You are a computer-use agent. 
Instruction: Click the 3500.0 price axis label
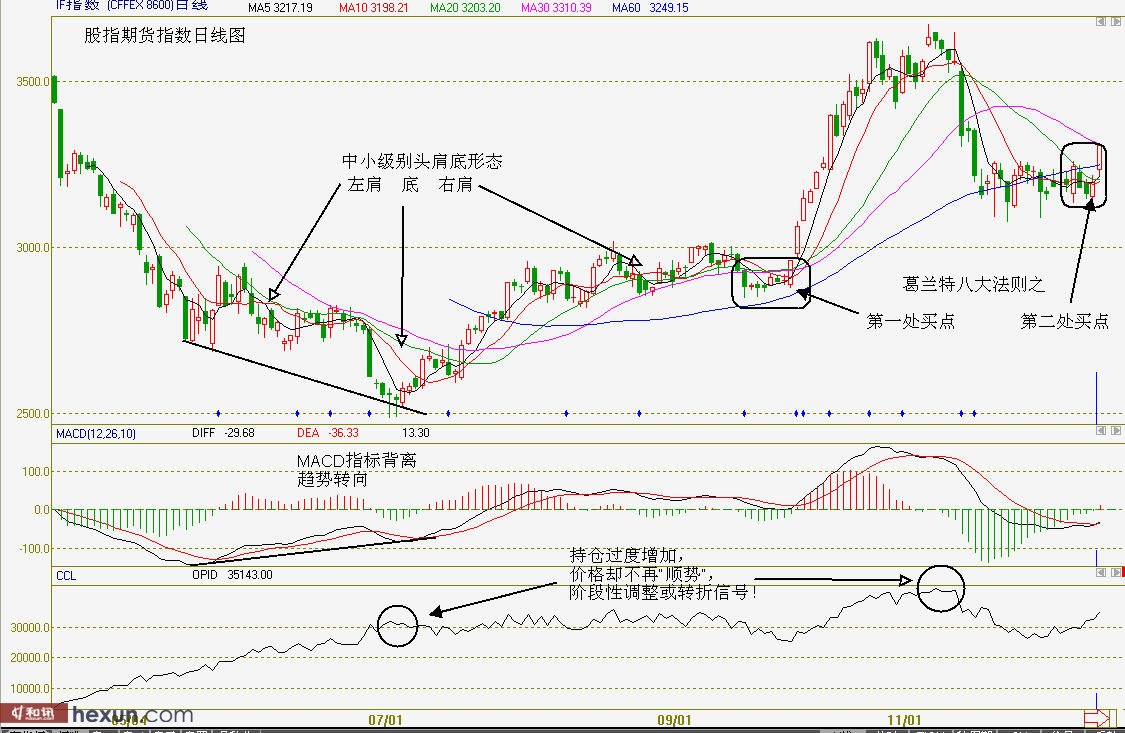pos(33,82)
